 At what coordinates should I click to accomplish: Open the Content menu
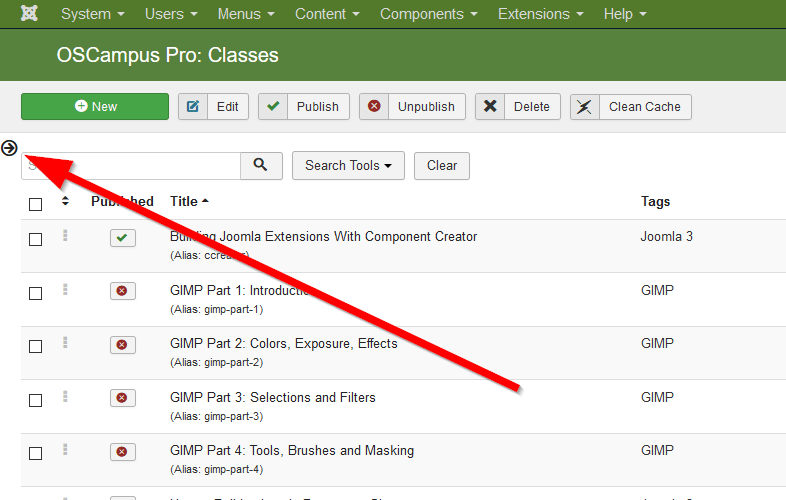327,14
